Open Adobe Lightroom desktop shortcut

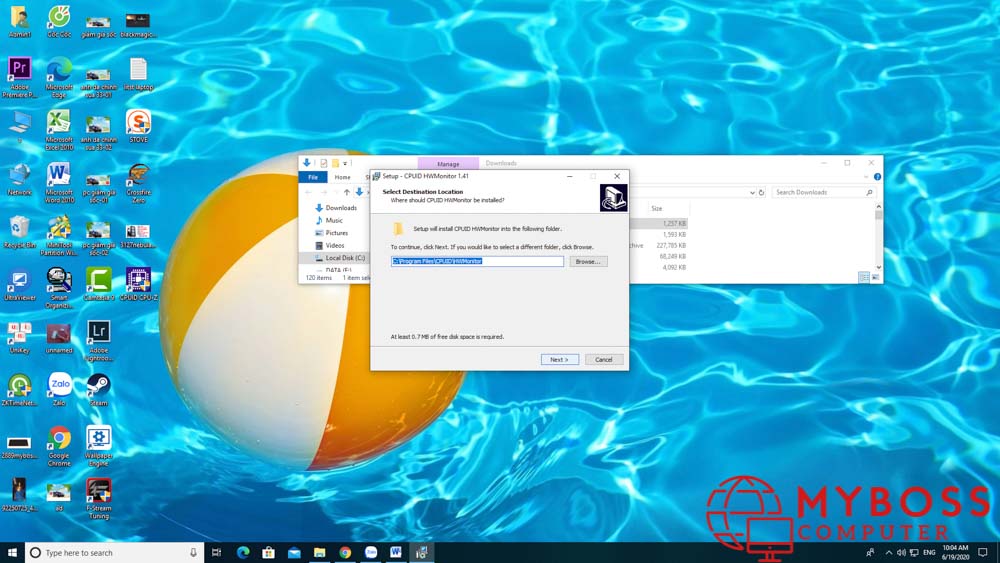click(98, 341)
